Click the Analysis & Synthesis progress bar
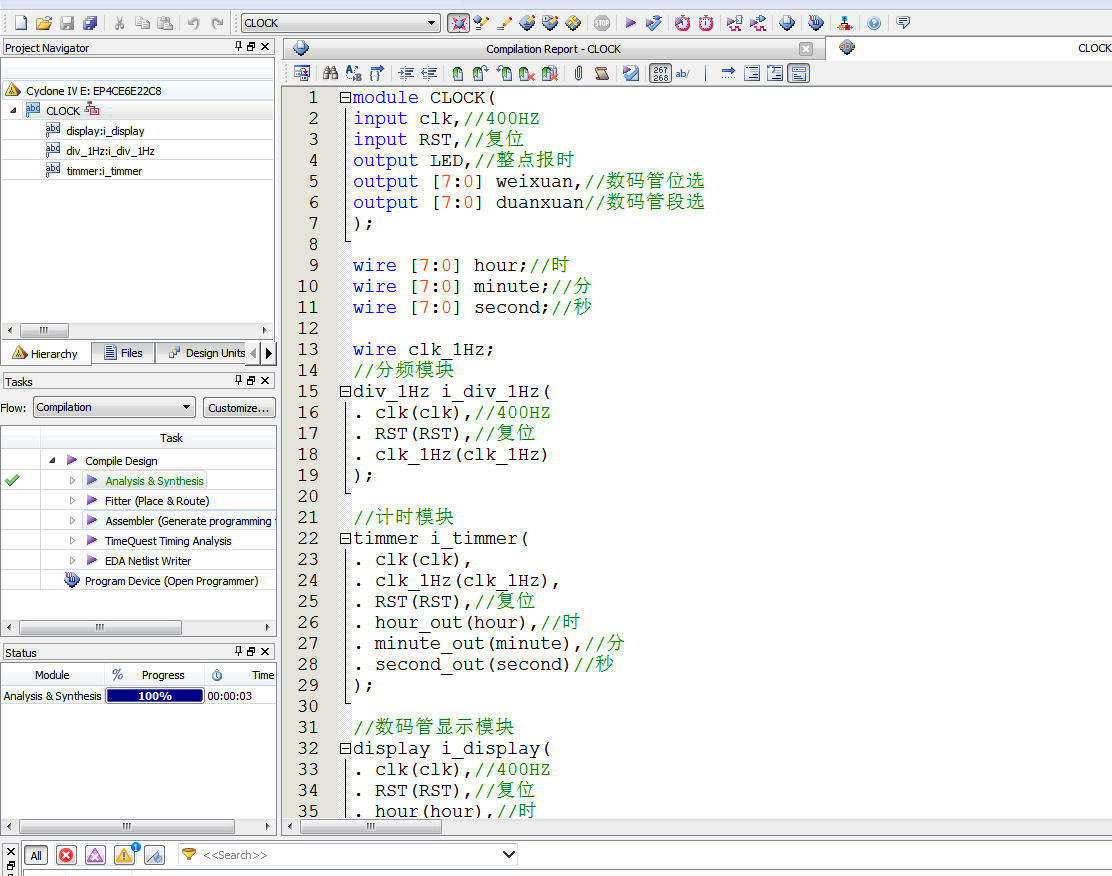This screenshot has width=1112, height=876. tap(155, 696)
